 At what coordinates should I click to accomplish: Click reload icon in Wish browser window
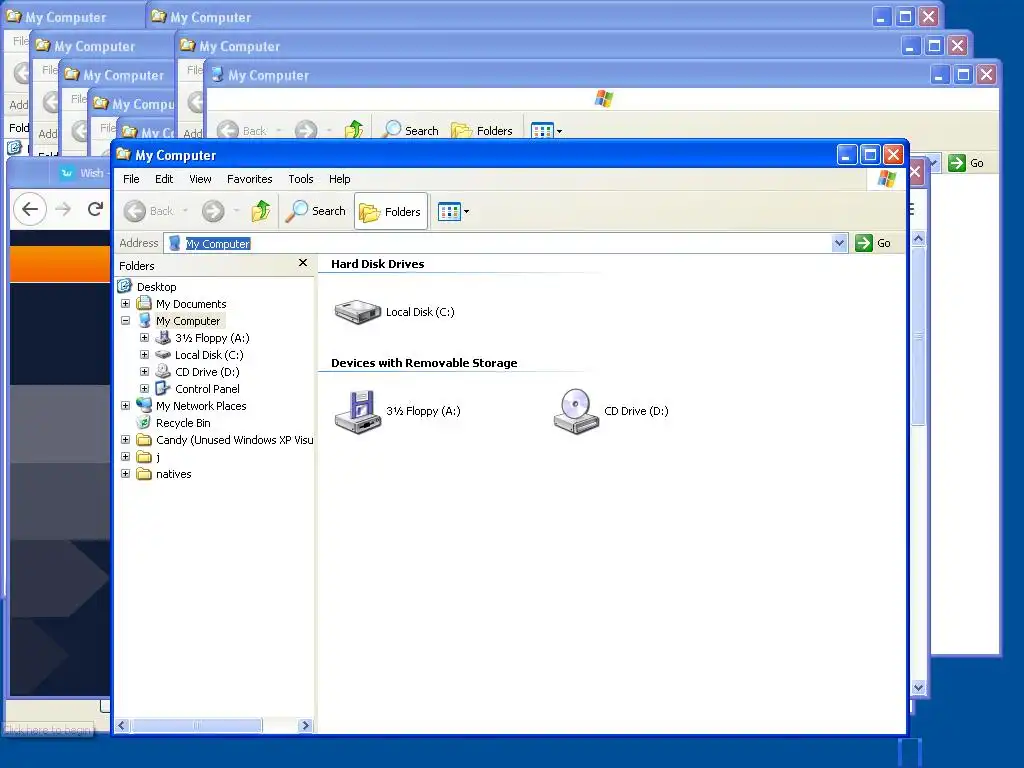pyautogui.click(x=95, y=209)
